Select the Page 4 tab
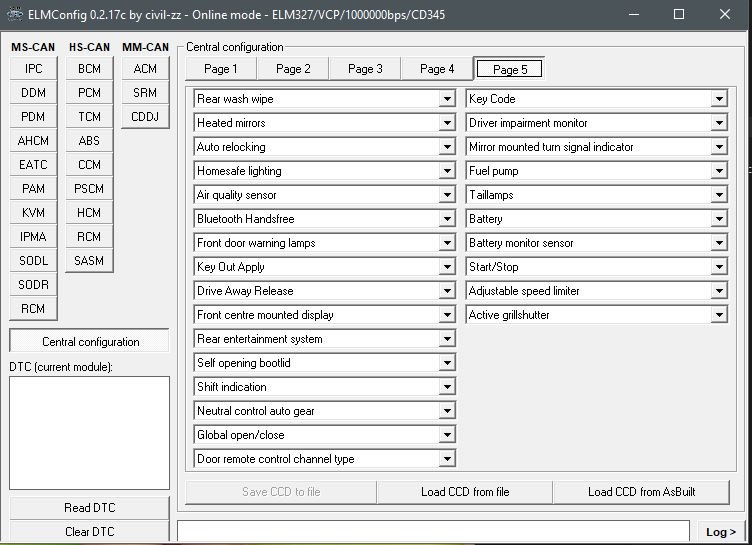Screen dimensions: 752x545 point(437,69)
